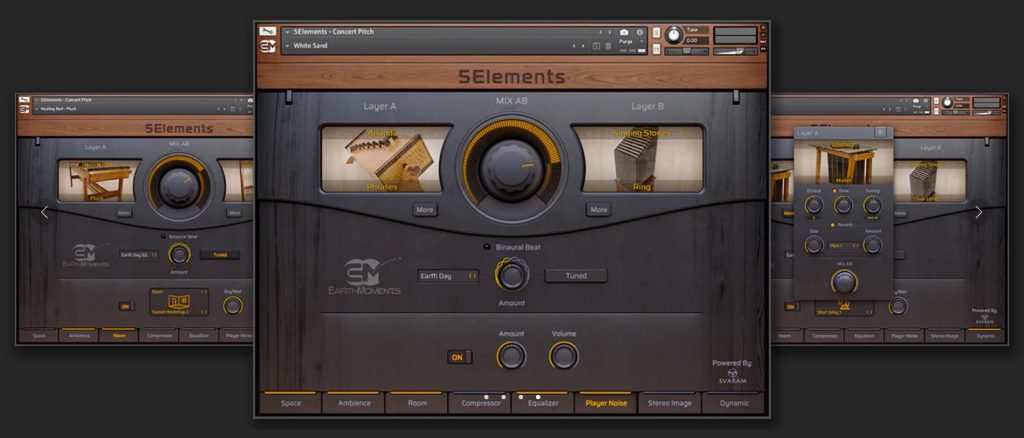Close the Layer A popup in the right window
Viewport: 1024px width, 438px height.
(x=880, y=133)
